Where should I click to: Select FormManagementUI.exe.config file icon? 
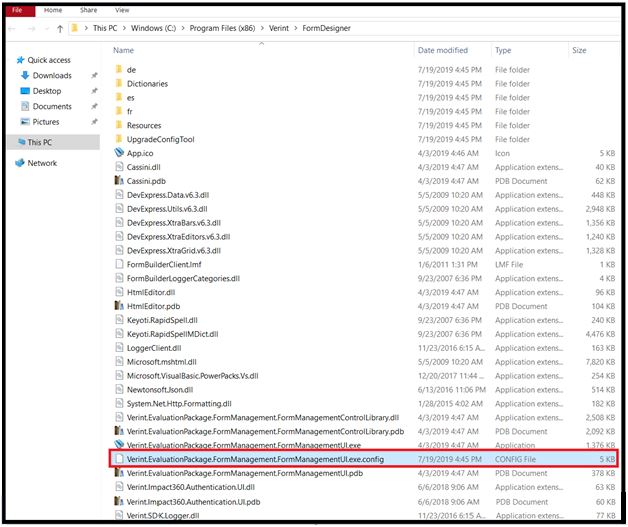pyautogui.click(x=119, y=459)
